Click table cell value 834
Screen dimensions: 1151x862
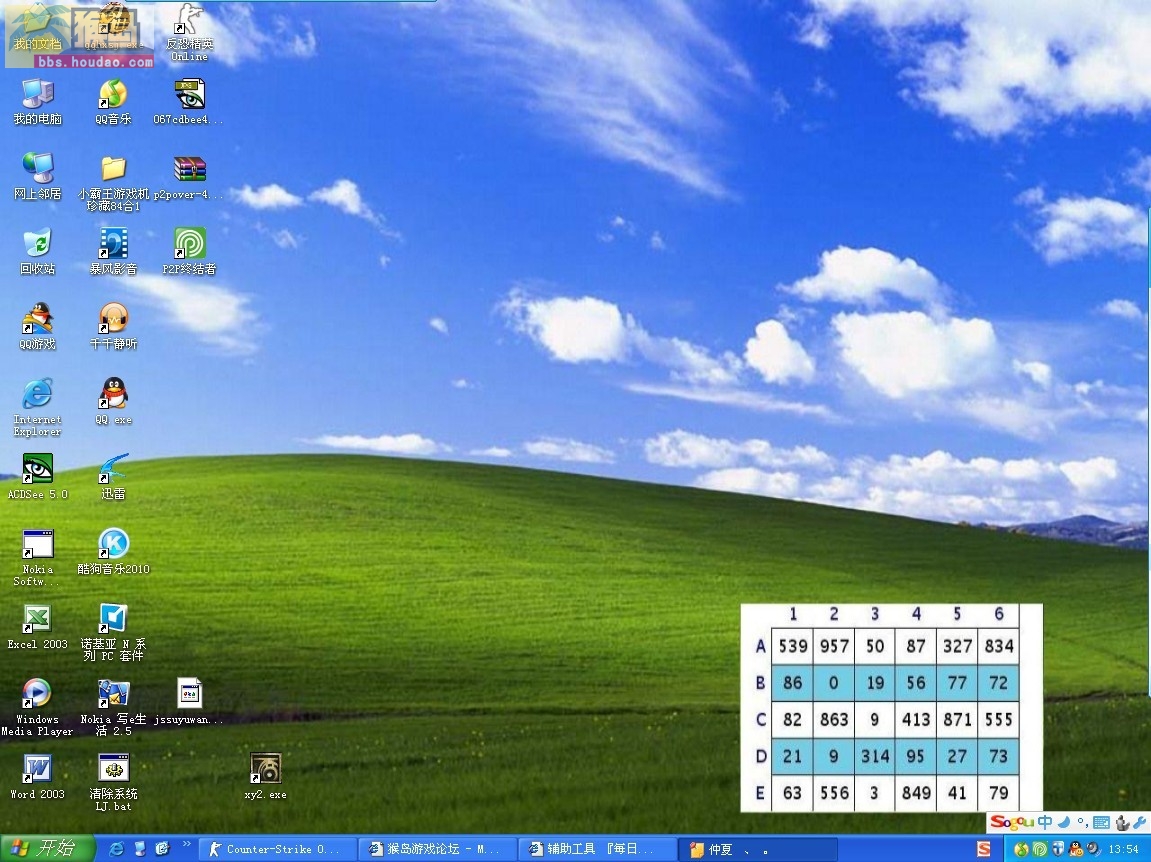998,646
